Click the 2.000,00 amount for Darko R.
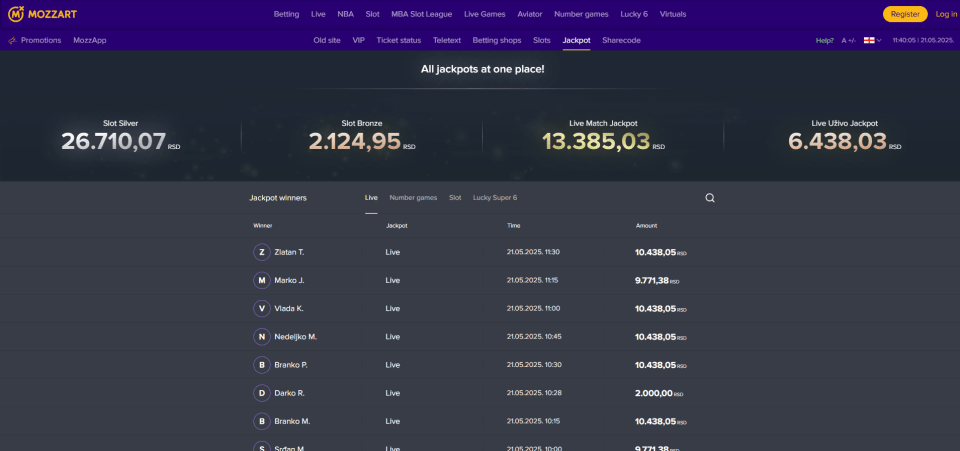Viewport: 960px width, 451px height. point(654,393)
